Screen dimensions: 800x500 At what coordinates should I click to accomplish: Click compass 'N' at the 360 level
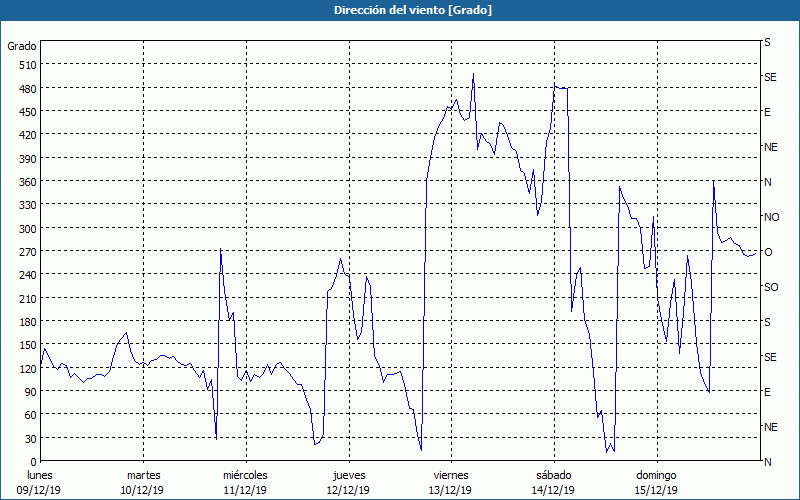click(x=767, y=182)
